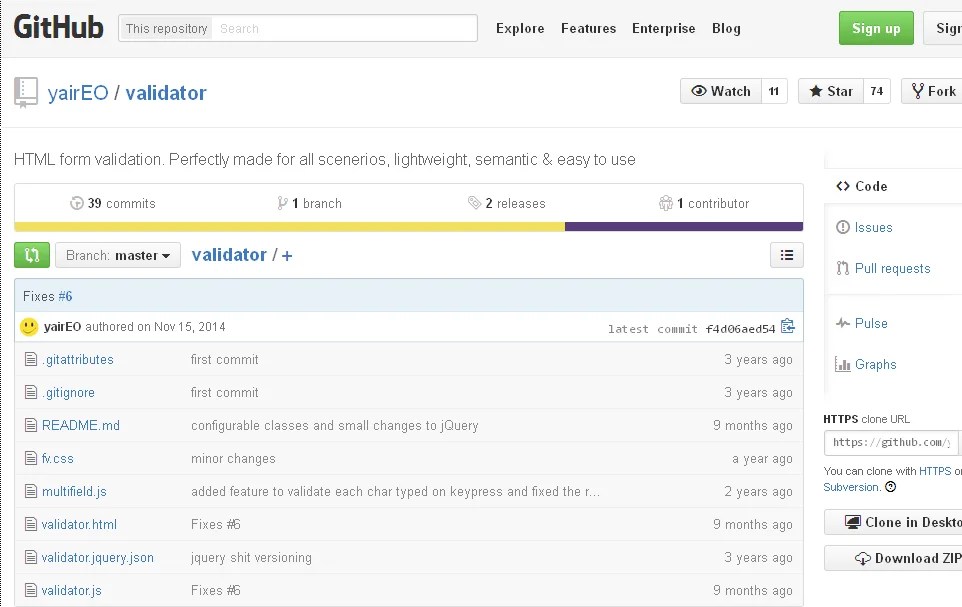Viewport: 962px width, 607px height.
Task: Star the validator repository
Action: [831, 91]
